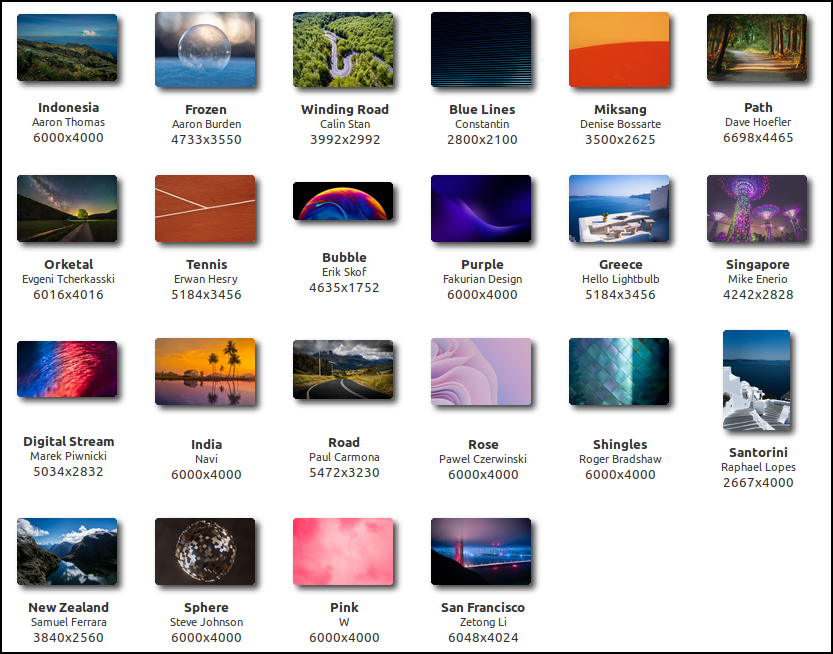Click the "W" author name under Pink

point(344,622)
